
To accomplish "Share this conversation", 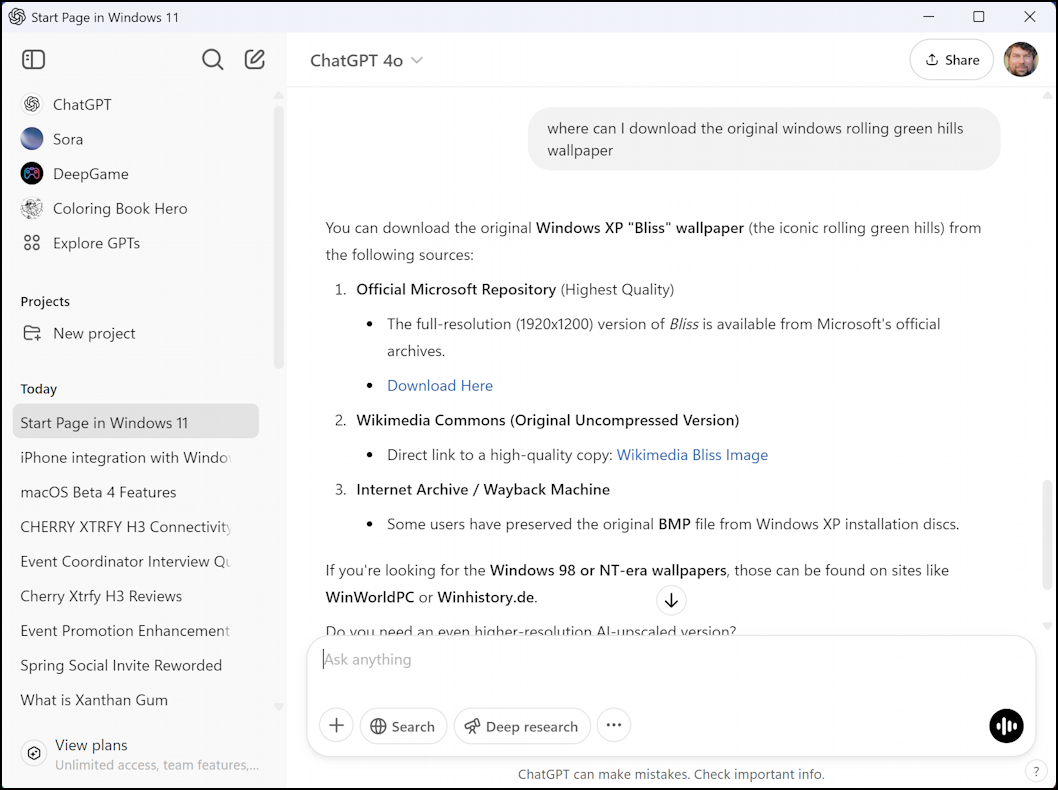I will pyautogui.click(x=951, y=60).
